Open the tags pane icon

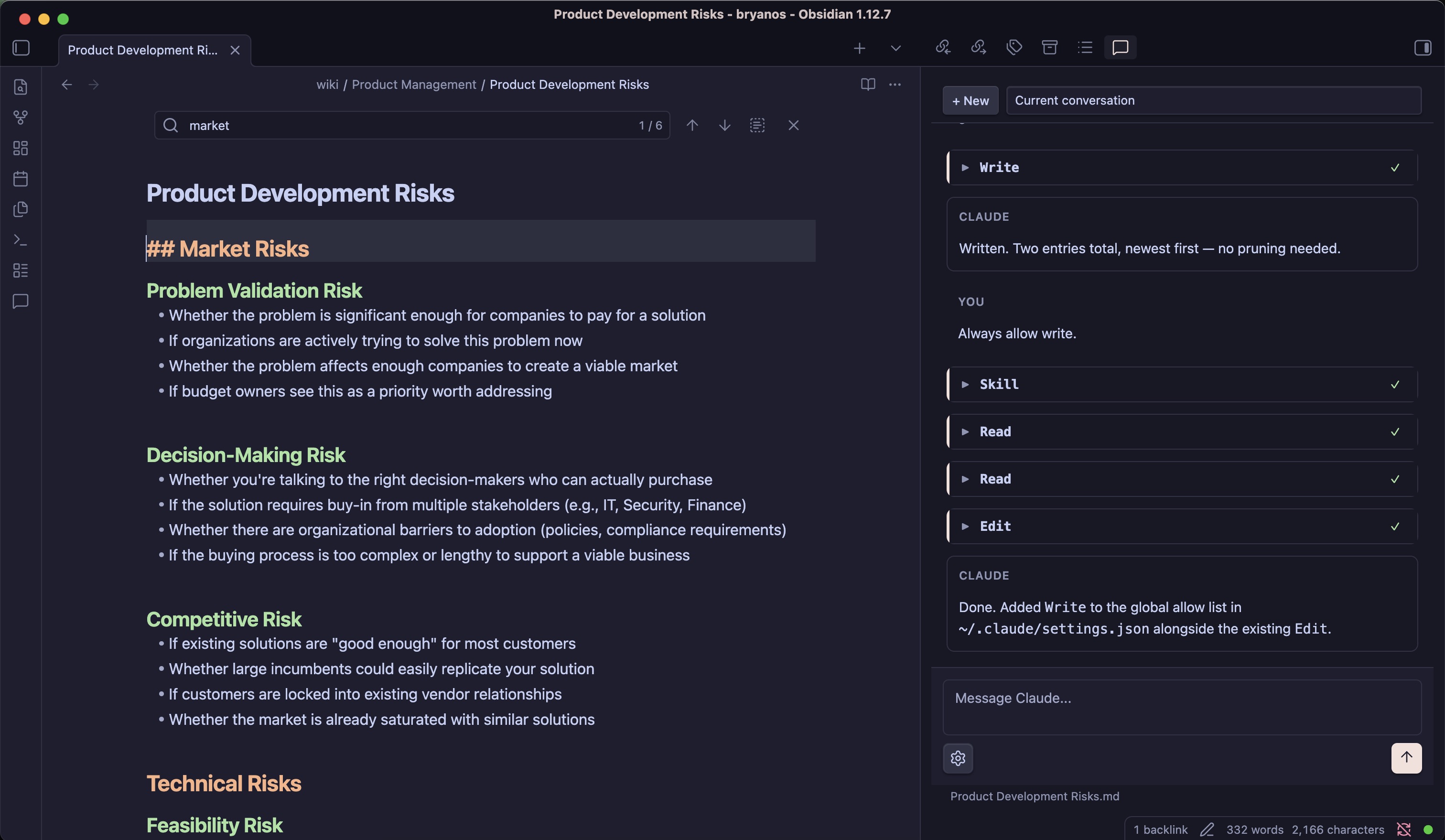[x=1014, y=48]
